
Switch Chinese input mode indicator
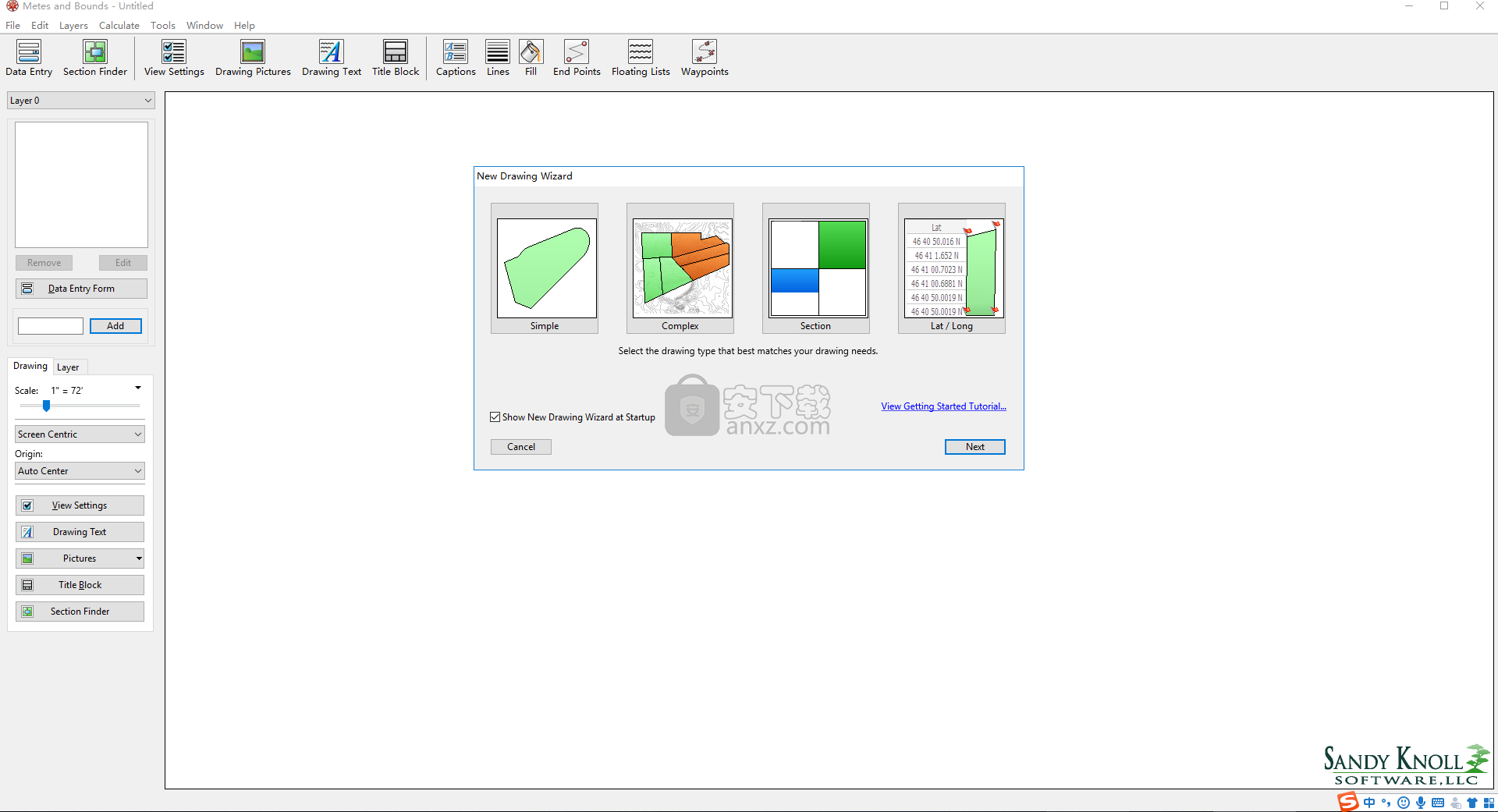tap(1369, 803)
